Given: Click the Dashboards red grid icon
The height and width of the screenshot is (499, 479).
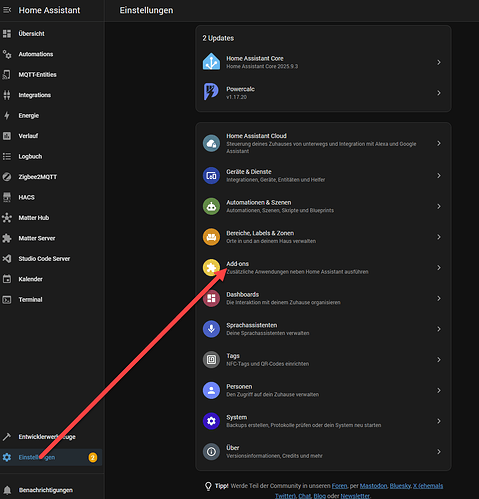Looking at the screenshot, I should pos(211,298).
